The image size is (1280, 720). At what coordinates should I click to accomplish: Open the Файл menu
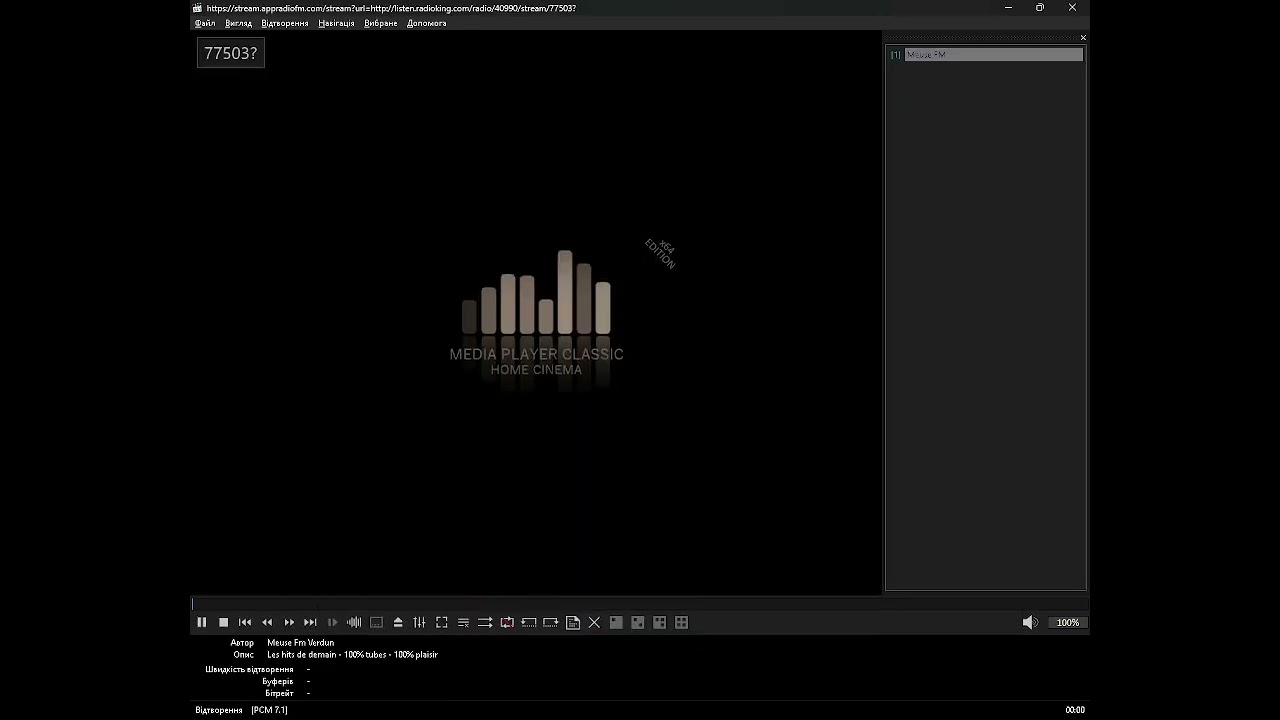tap(205, 23)
